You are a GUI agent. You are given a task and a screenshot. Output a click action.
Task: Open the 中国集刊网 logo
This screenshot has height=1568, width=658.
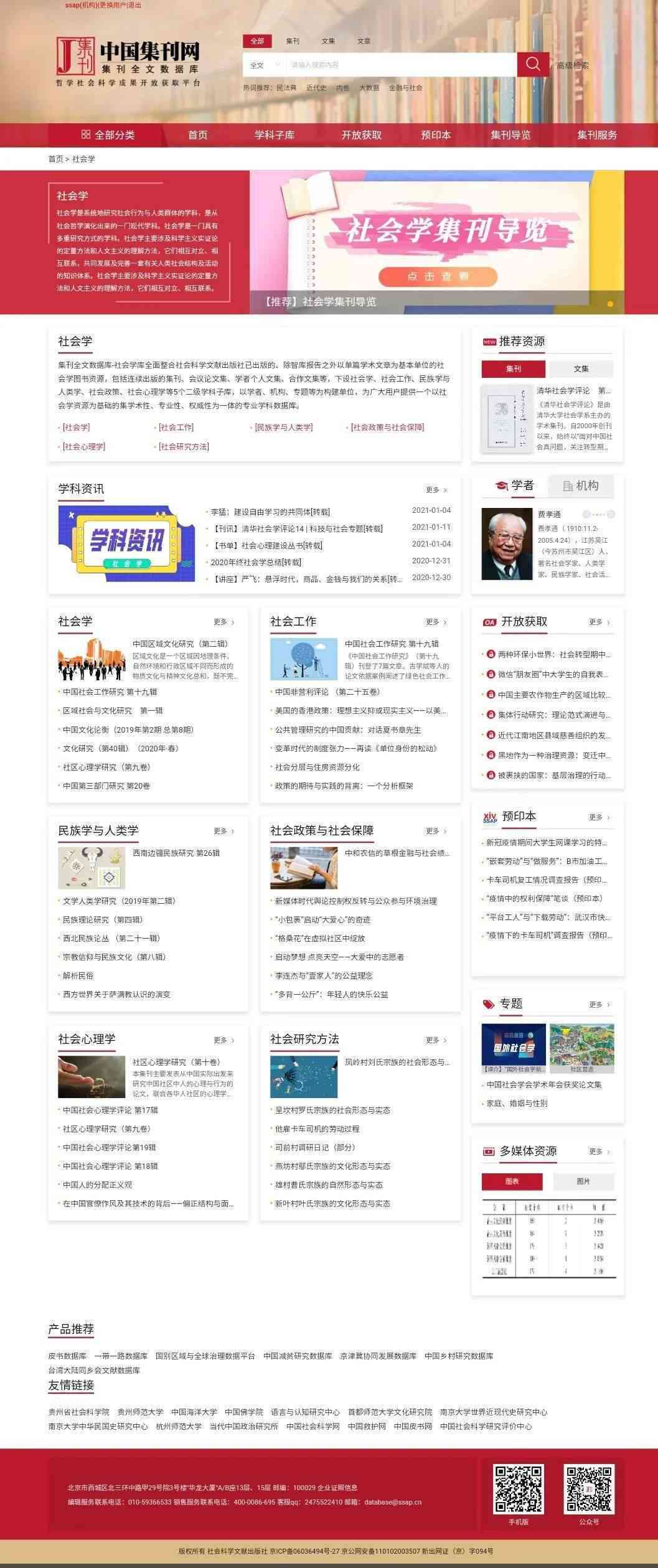click(129, 61)
